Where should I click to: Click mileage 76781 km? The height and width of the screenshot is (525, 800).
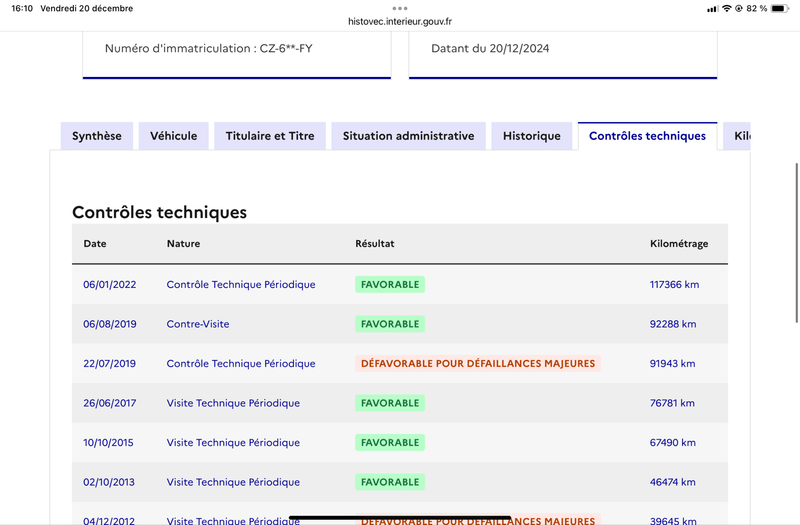pos(672,403)
